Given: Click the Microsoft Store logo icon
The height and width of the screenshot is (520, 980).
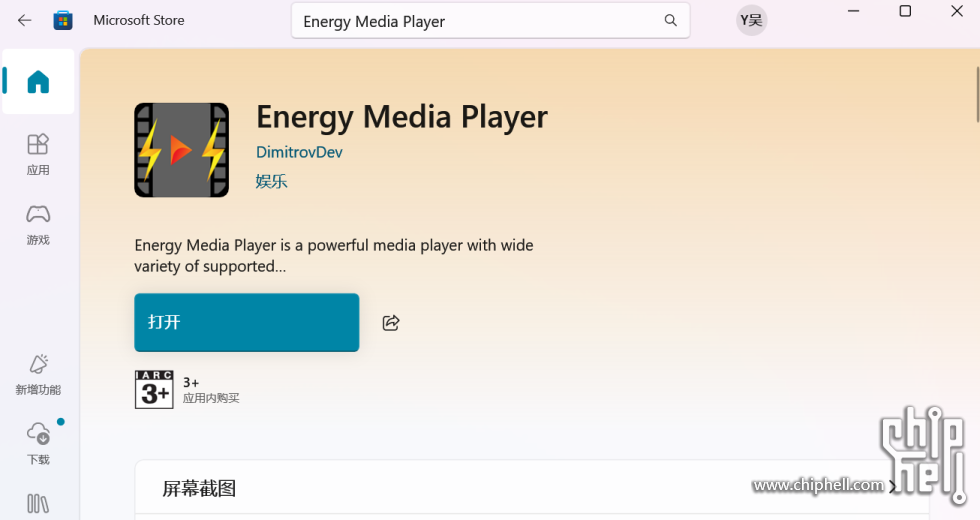Looking at the screenshot, I should pyautogui.click(x=62, y=21).
